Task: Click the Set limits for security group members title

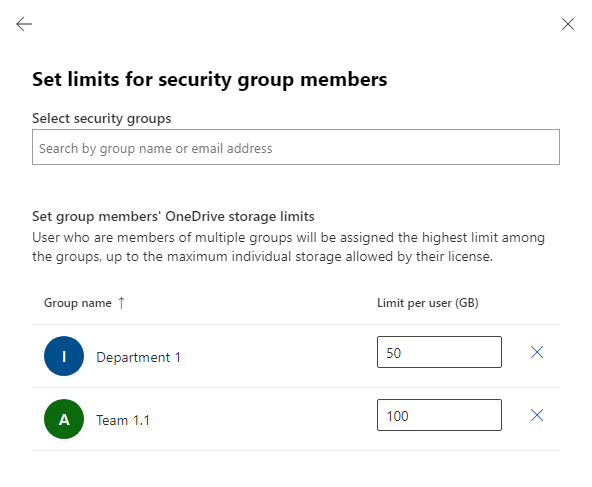Action: coord(210,80)
